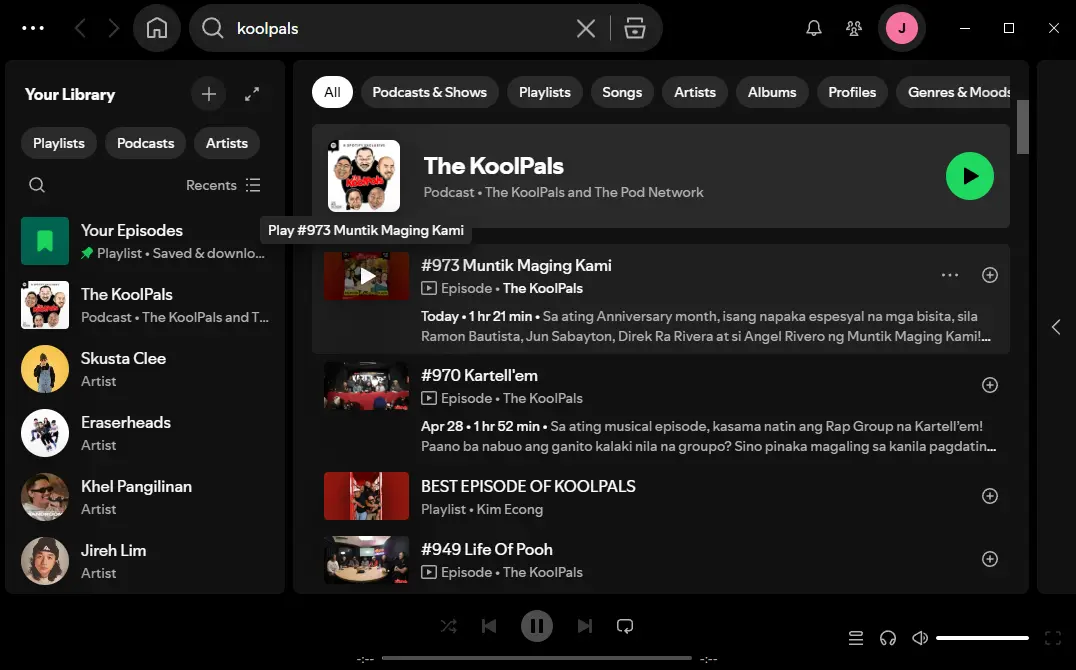
Task: Click the volume slider
Action: coord(982,638)
